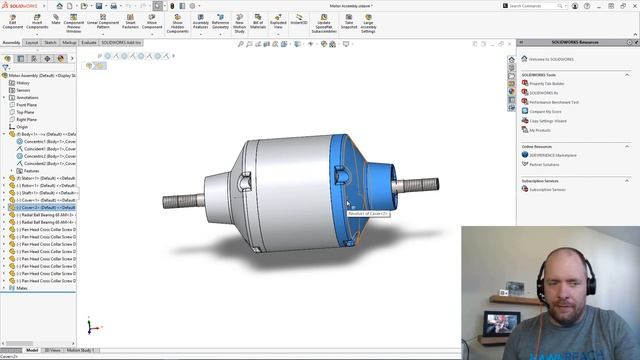The height and width of the screenshot is (360, 640).
Task: Click the Zoom to Fit magnifier icon
Action: coord(241,44)
